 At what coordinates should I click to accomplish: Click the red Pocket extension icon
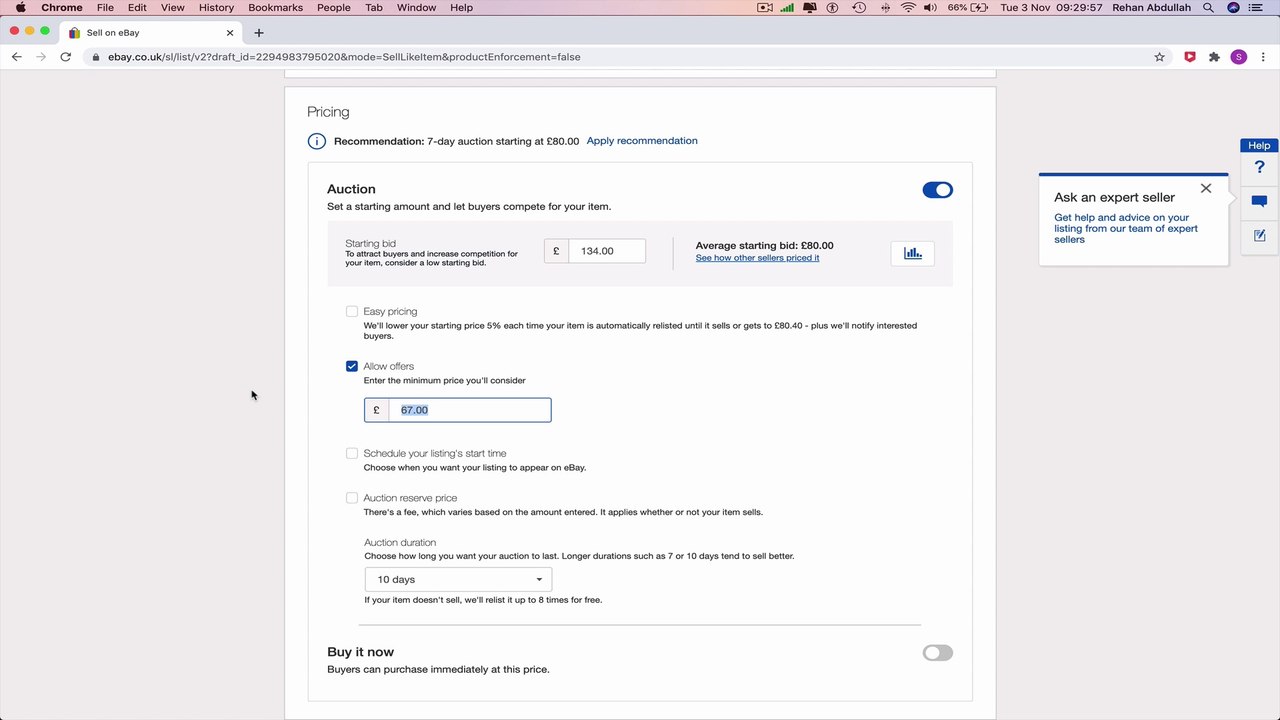pyautogui.click(x=1190, y=57)
